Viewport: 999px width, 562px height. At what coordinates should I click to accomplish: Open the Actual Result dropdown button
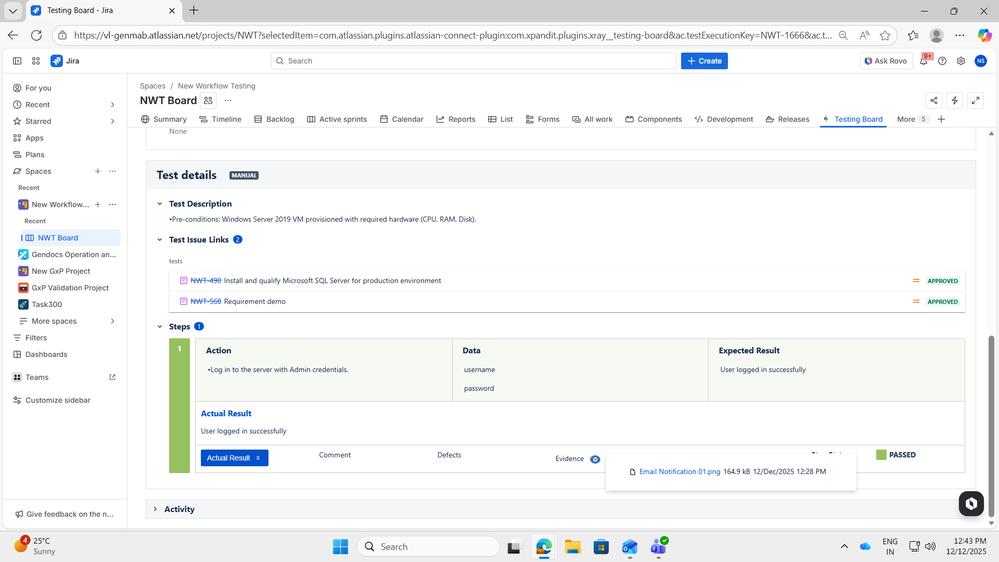coord(234,458)
